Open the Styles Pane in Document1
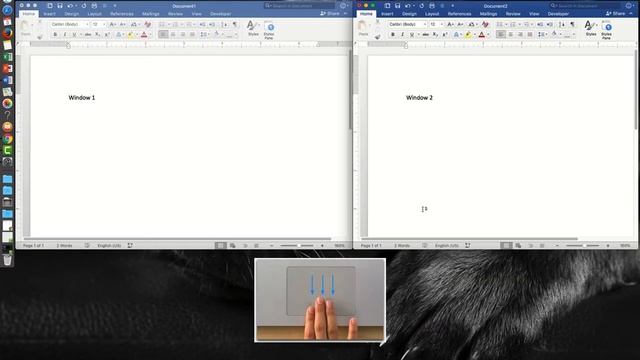 coord(269,31)
